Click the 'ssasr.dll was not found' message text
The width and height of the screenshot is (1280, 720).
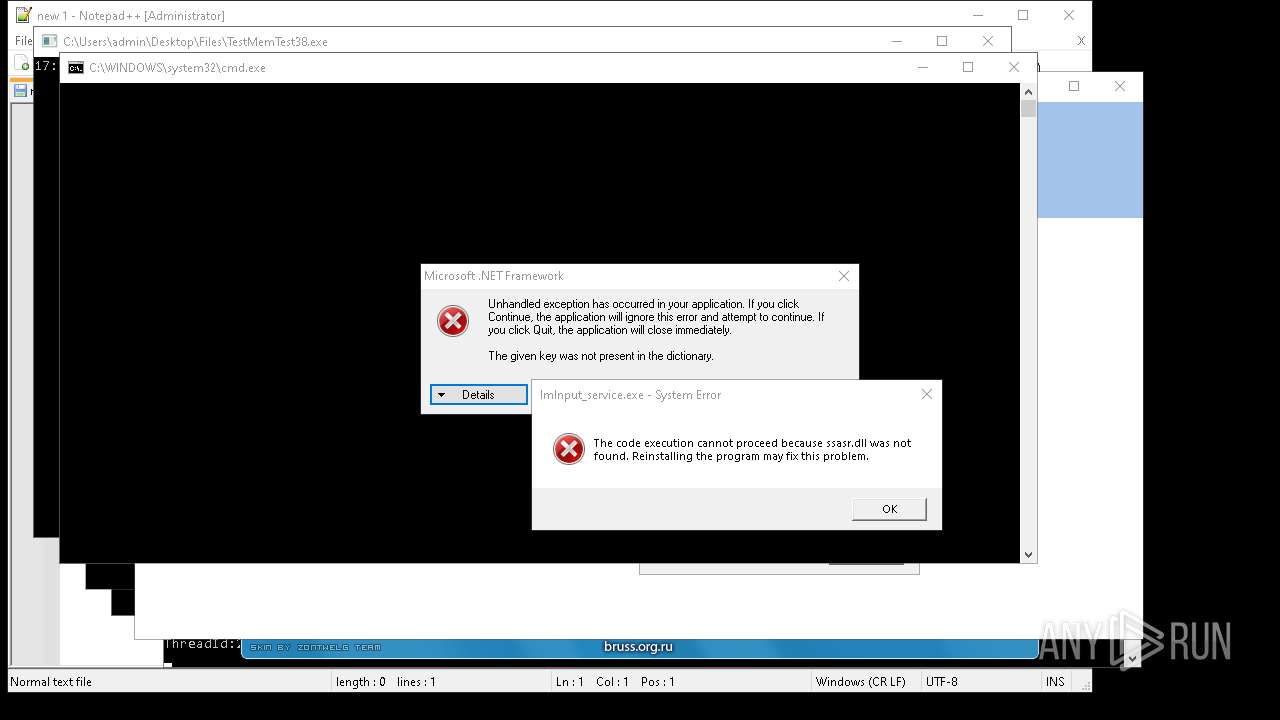pos(752,449)
